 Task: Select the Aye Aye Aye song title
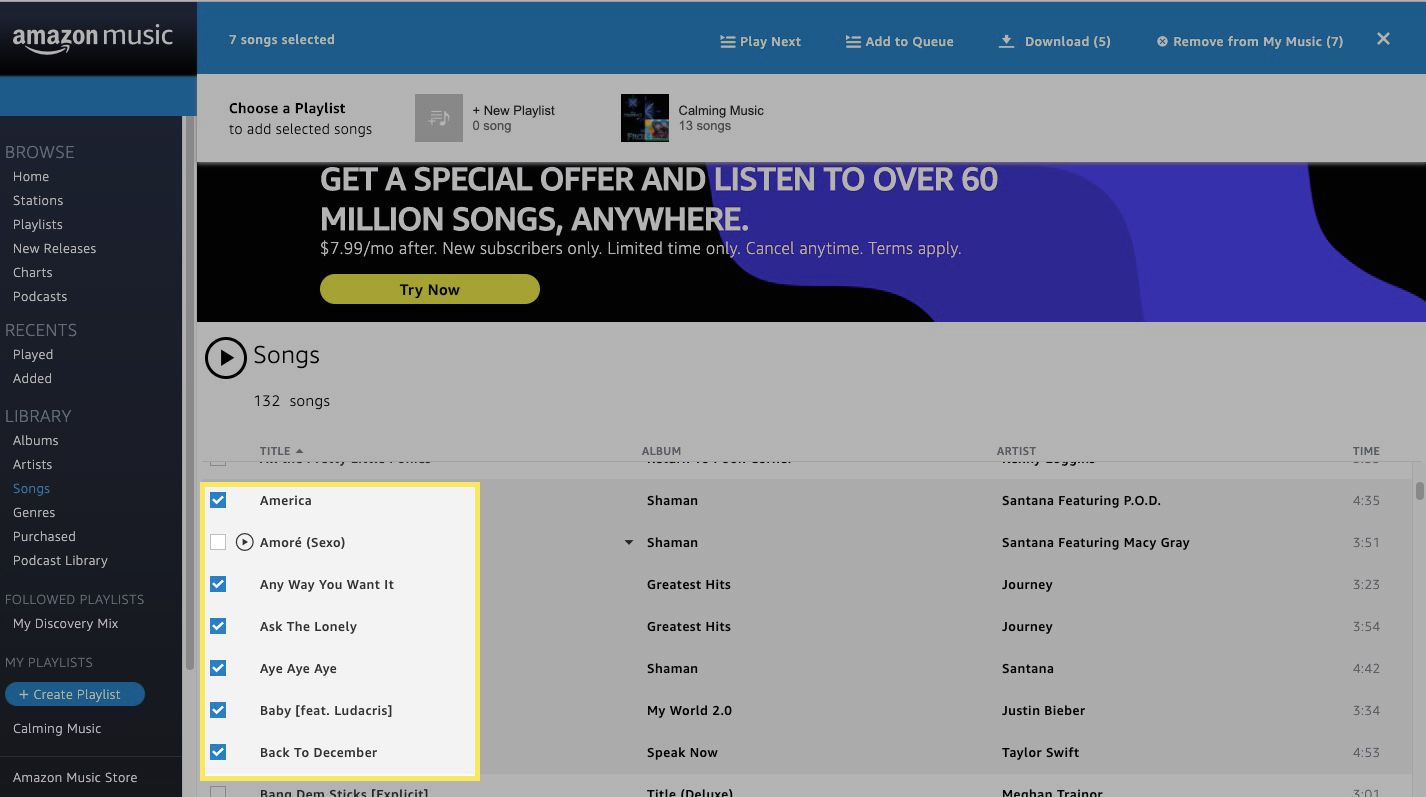[298, 668]
